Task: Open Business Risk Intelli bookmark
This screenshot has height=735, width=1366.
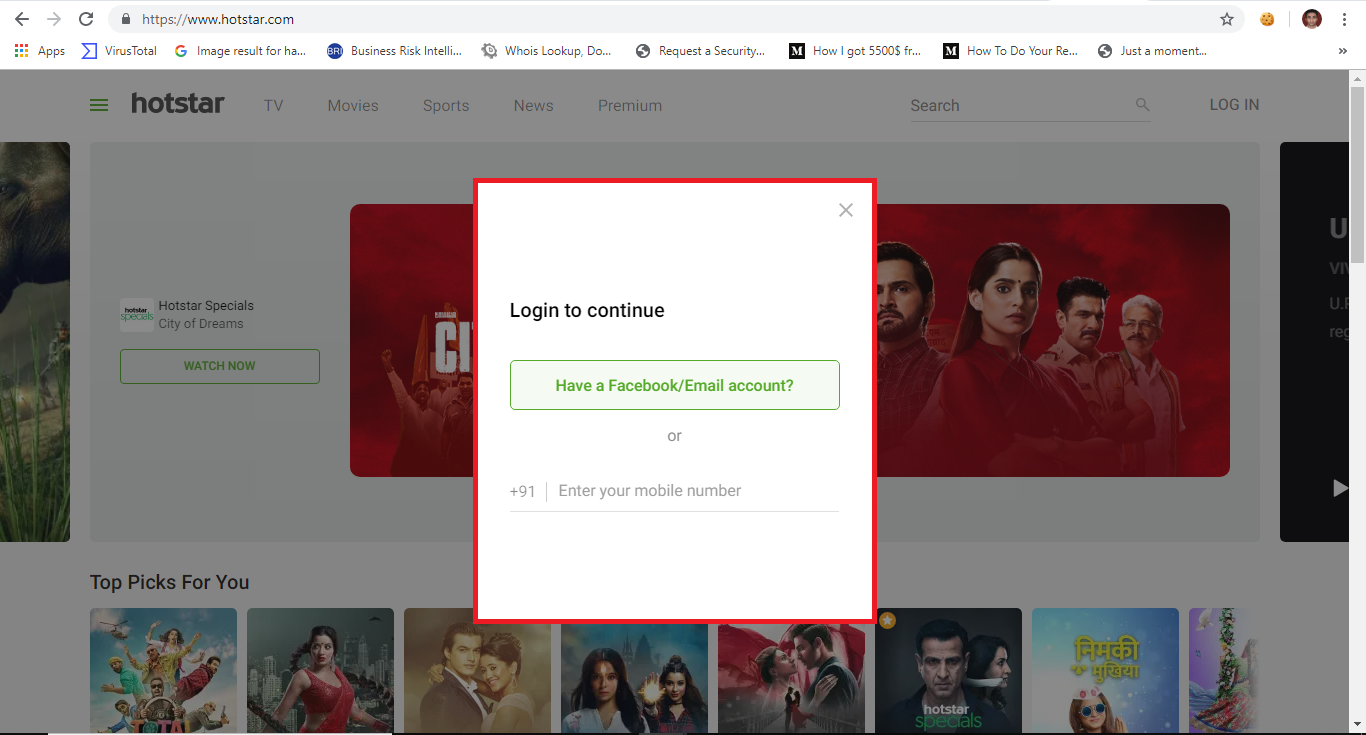Action: coord(394,51)
